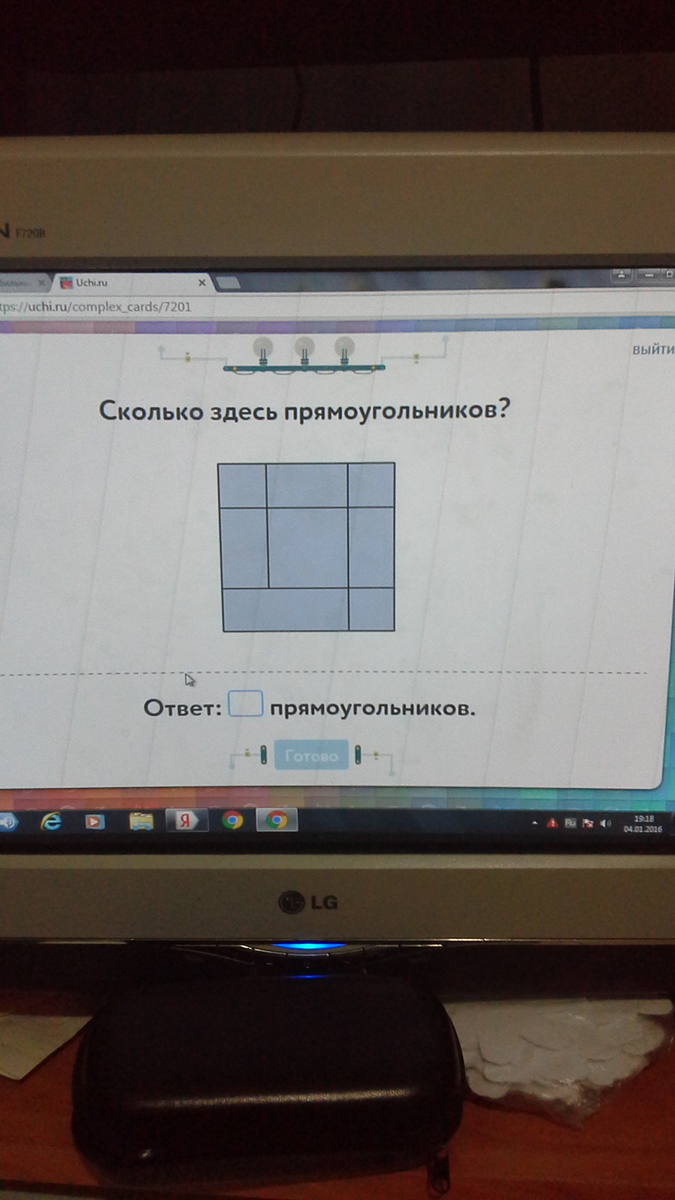The height and width of the screenshot is (1200, 675).
Task: Open Windows Media Player from taskbar
Action: pos(94,821)
